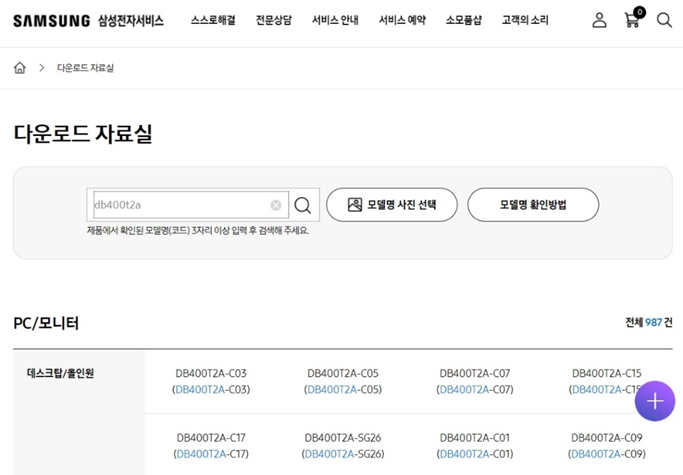Click the magnifier beside db400t2a field

click(x=303, y=205)
